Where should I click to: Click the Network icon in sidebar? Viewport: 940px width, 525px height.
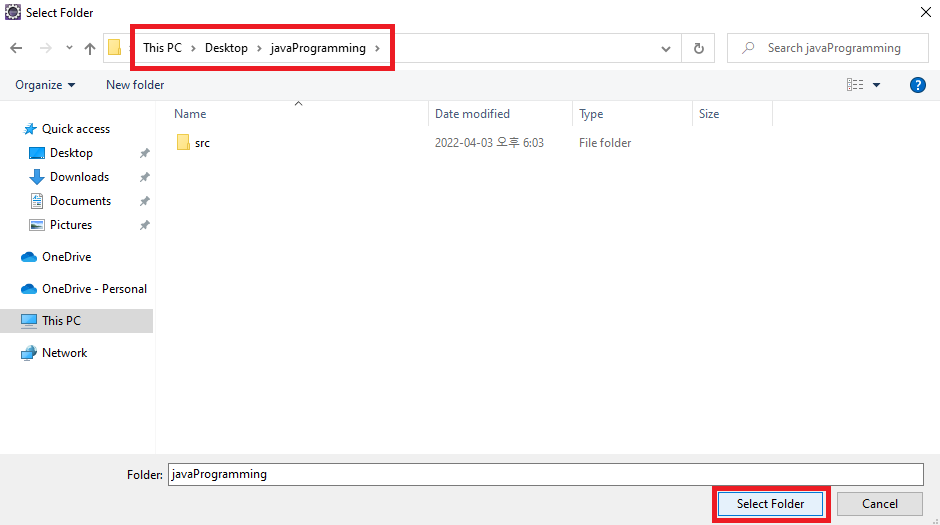(x=29, y=353)
